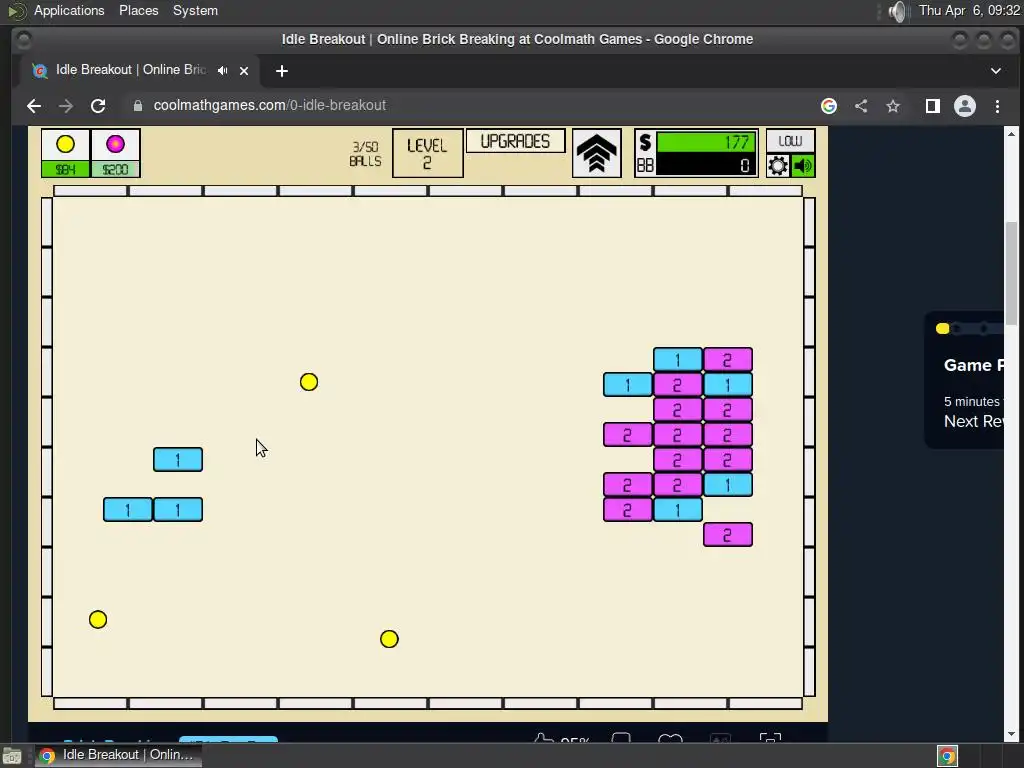
Task: Switch to Idle Breakout taskbar window
Action: 118,755
